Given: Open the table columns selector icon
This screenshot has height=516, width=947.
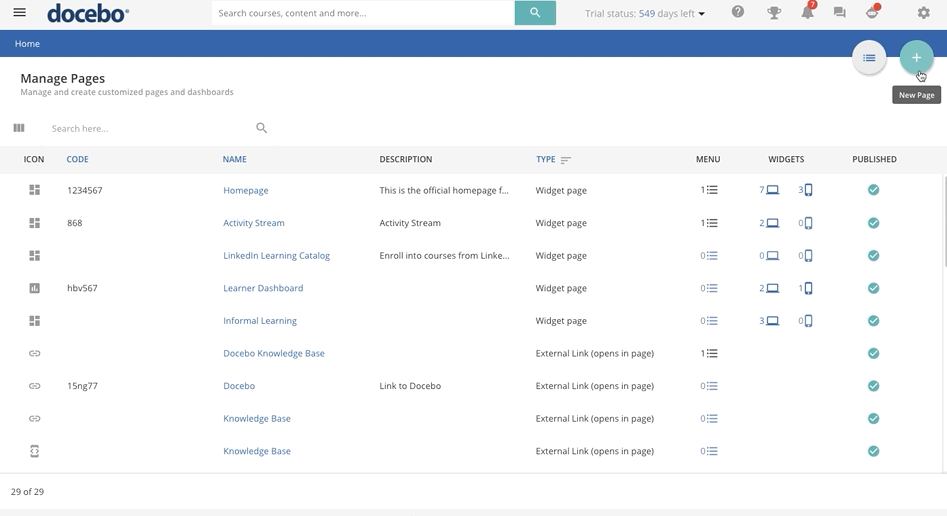Looking at the screenshot, I should (x=19, y=128).
